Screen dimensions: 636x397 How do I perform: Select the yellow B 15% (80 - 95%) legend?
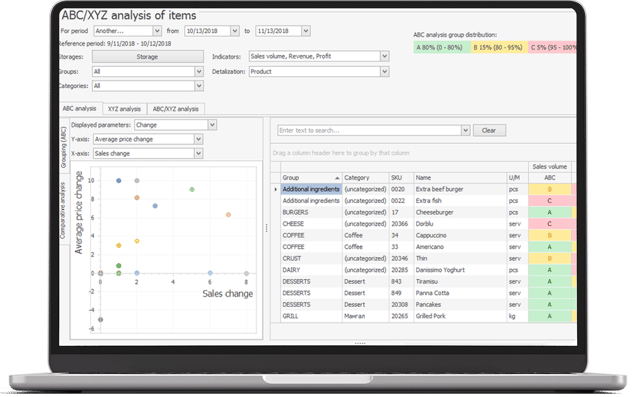coord(499,47)
